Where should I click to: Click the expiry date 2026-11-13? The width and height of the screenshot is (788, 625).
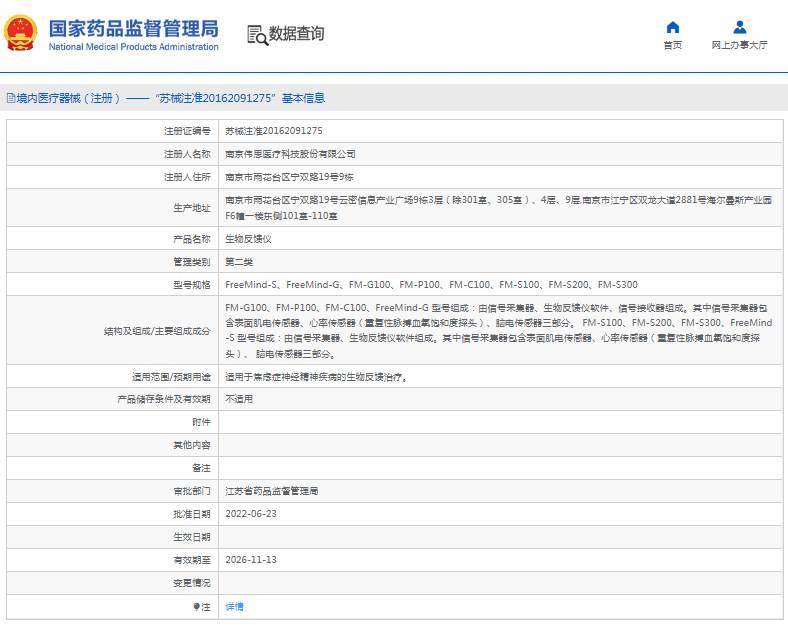[x=251, y=560]
